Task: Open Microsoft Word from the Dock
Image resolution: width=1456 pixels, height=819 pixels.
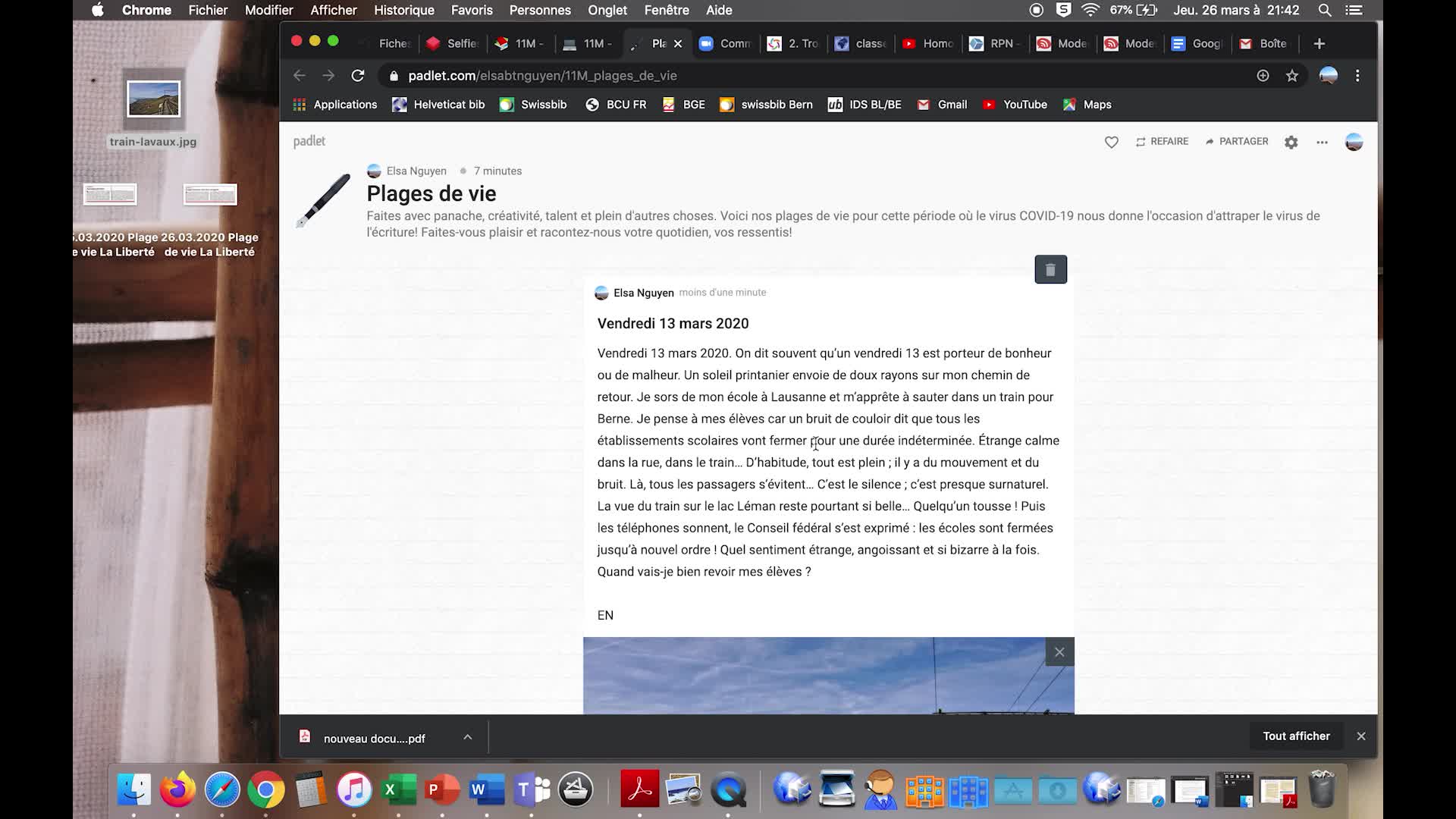Action: 486,790
